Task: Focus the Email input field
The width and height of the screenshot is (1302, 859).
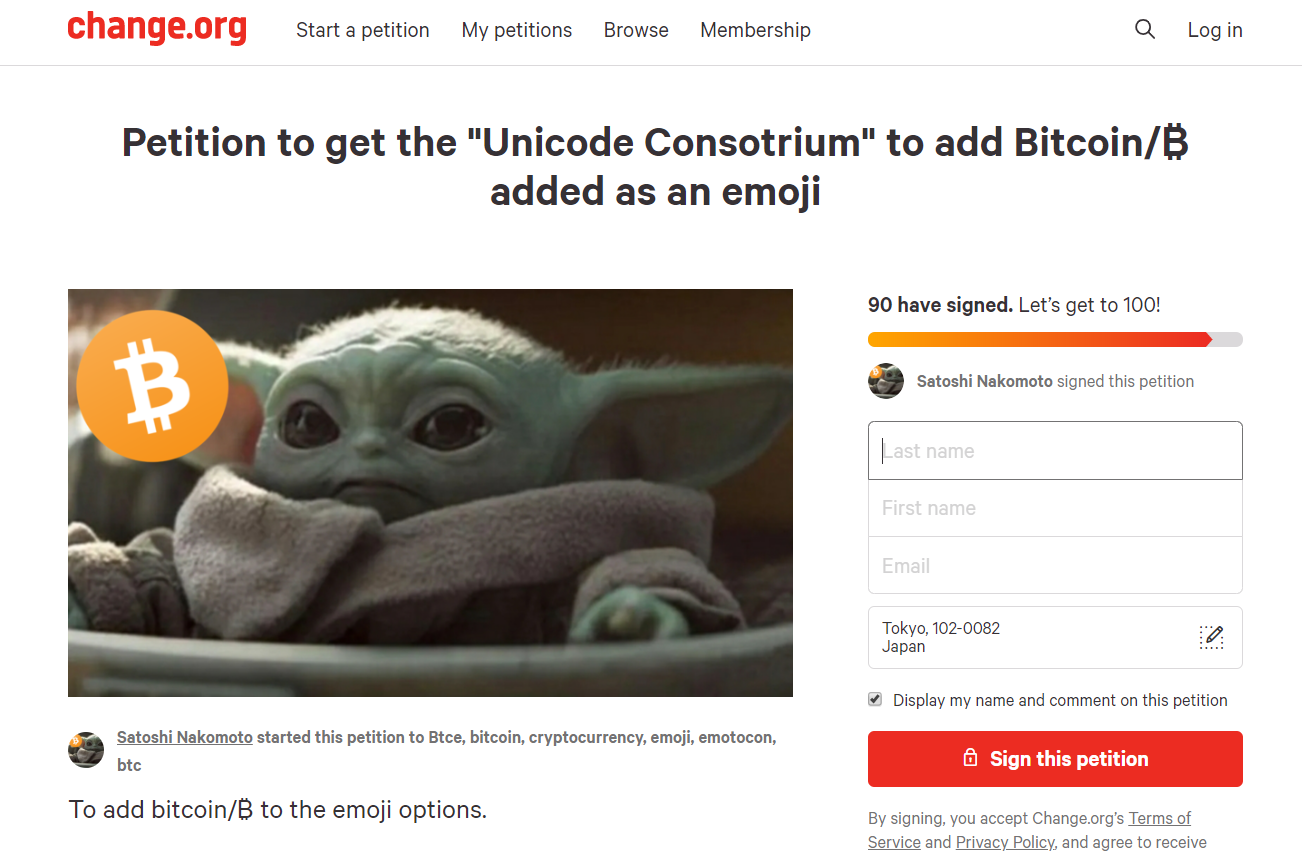Action: coord(1055,566)
